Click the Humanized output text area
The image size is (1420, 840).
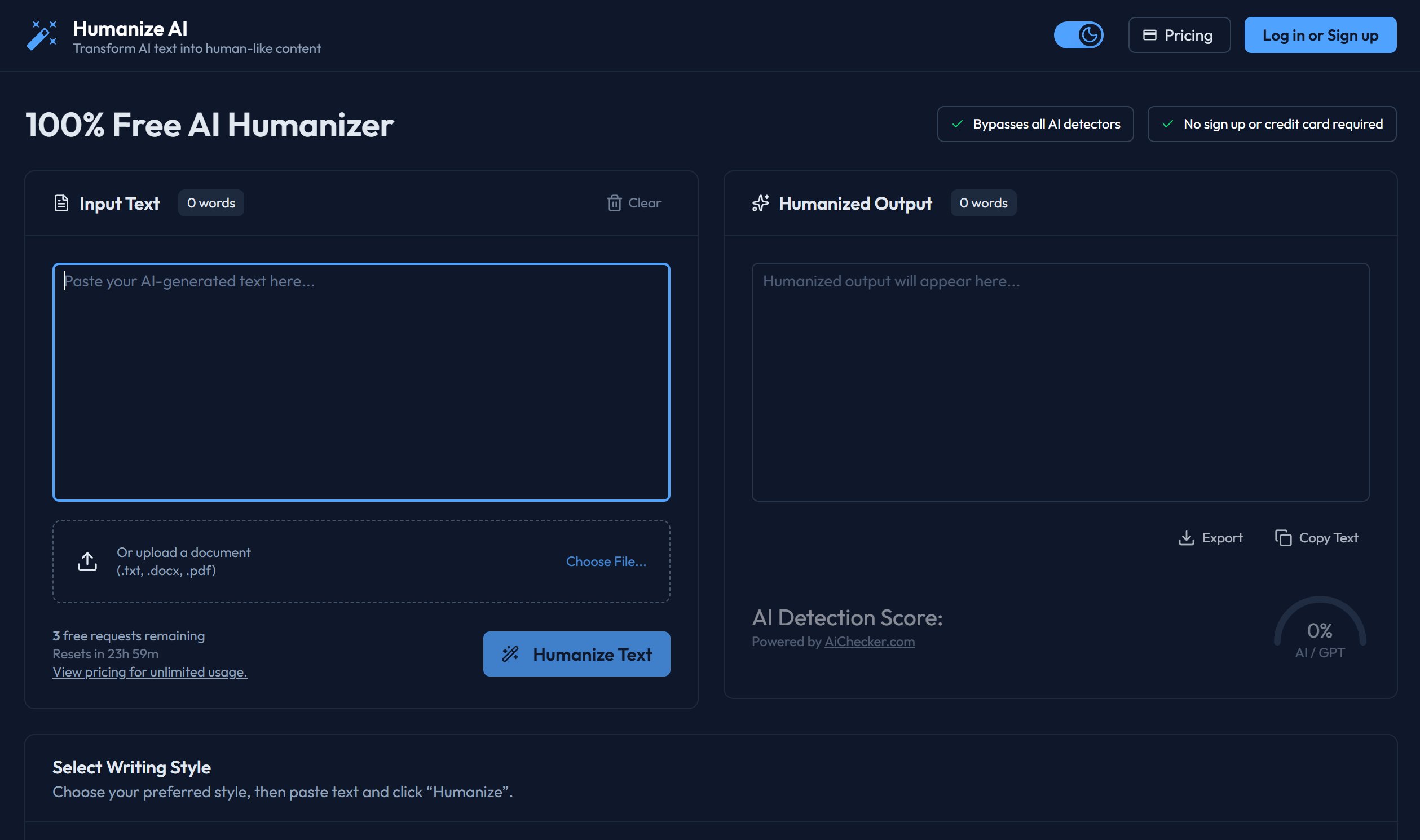(1060, 382)
